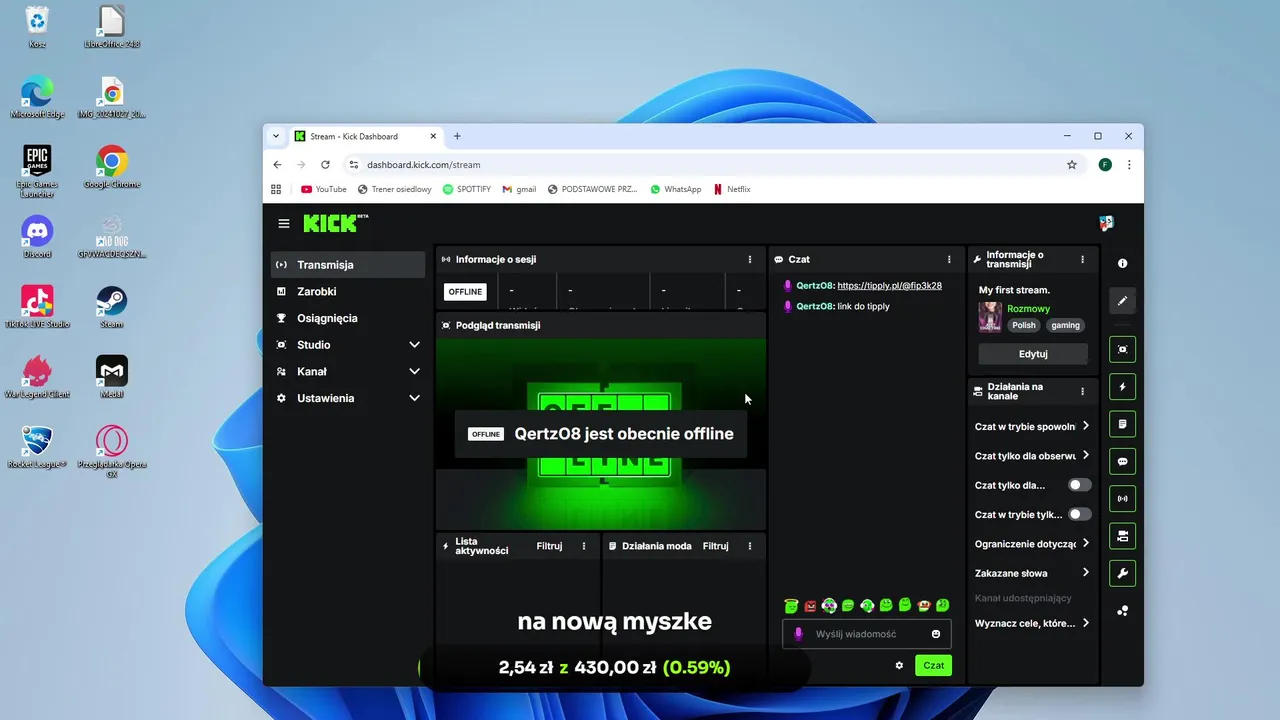Expand the Kanał sidebar section

click(x=348, y=371)
